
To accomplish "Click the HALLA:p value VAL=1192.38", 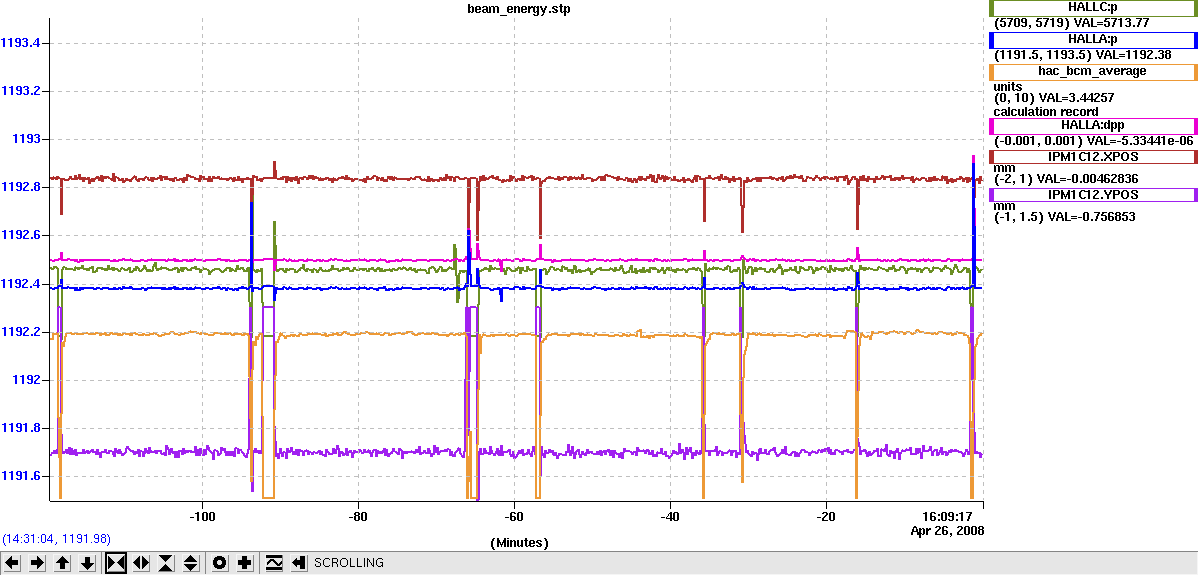I will click(1134, 55).
